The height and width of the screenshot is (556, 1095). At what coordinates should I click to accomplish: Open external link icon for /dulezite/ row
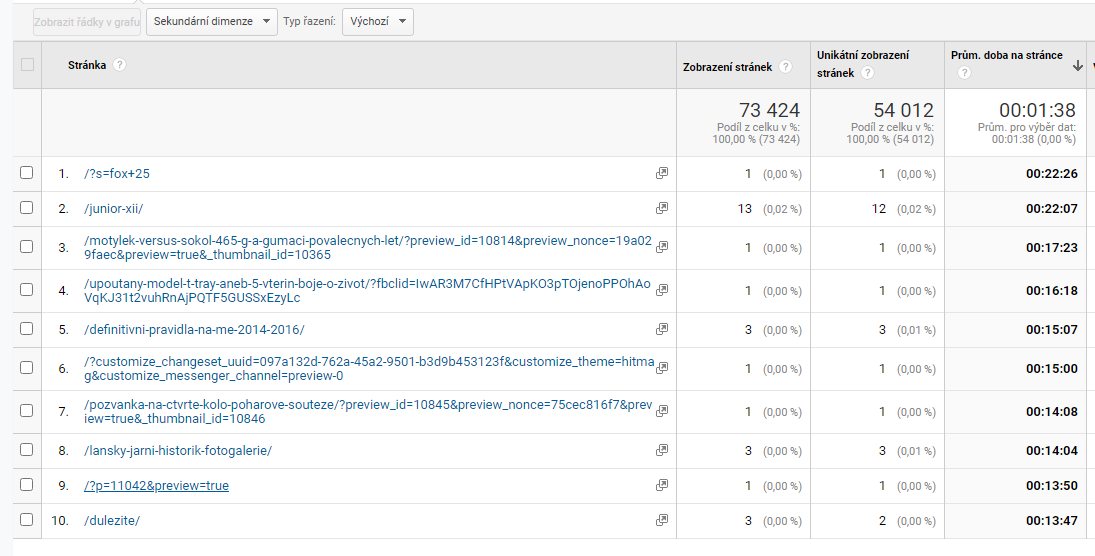pos(661,520)
